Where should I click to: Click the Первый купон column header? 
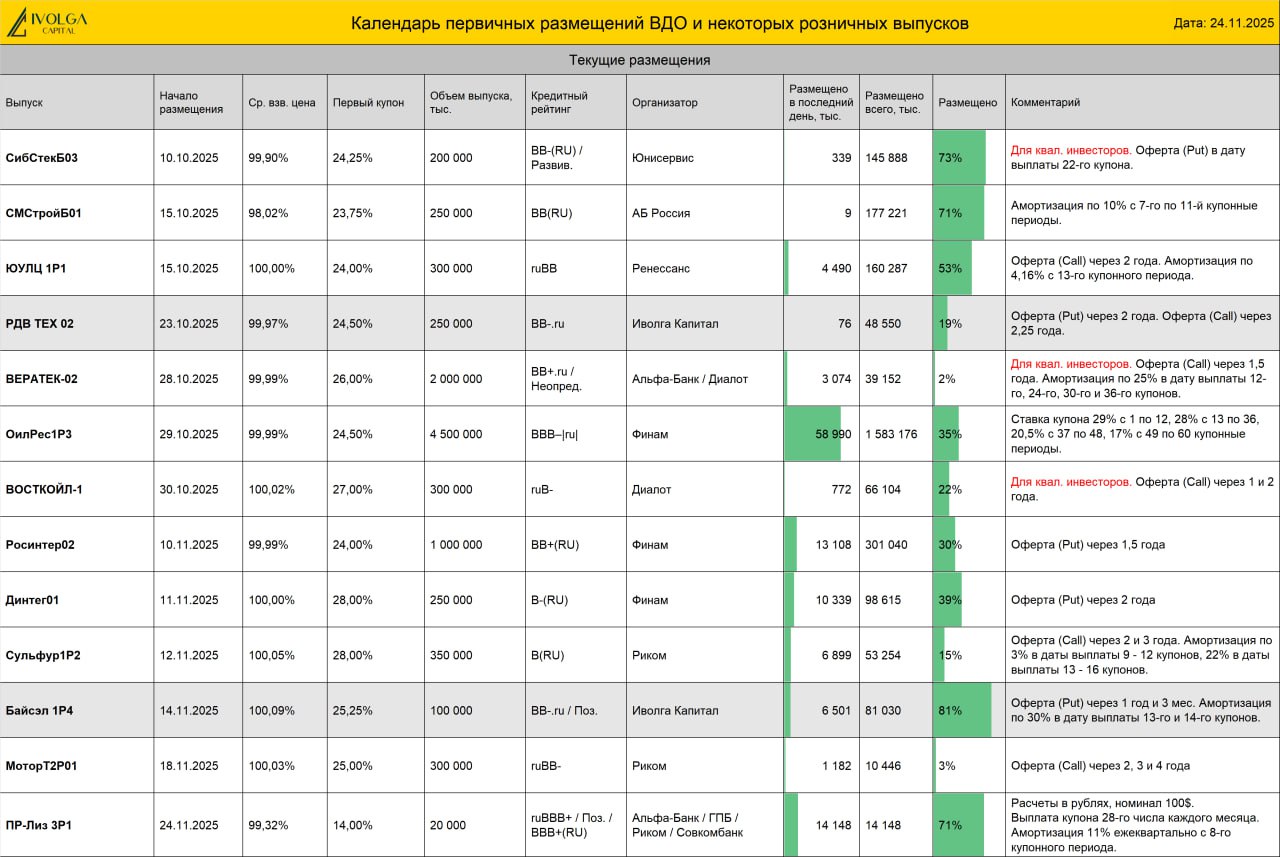pyautogui.click(x=376, y=102)
